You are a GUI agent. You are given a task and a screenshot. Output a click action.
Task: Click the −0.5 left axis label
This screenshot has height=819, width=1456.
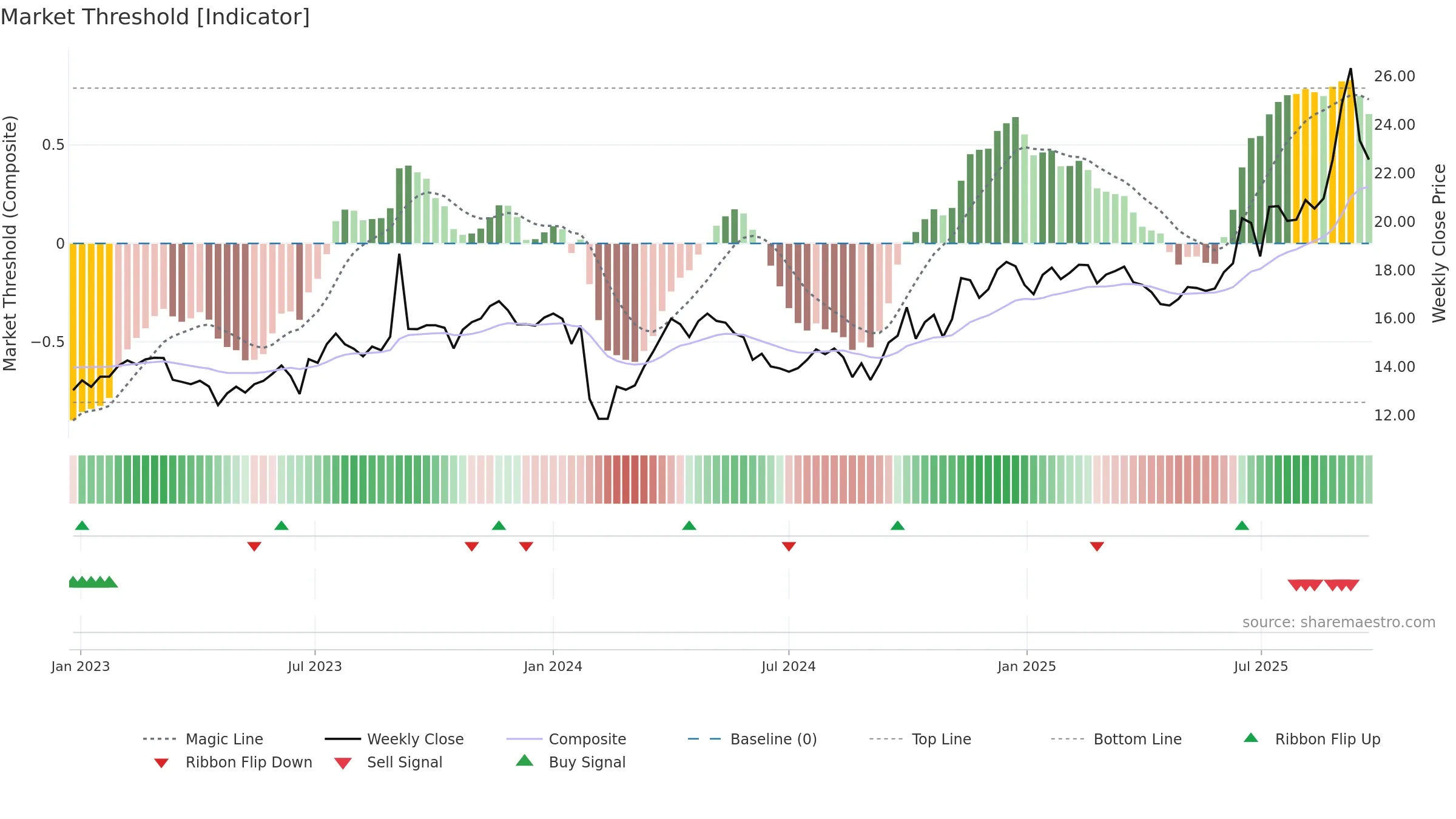point(48,342)
